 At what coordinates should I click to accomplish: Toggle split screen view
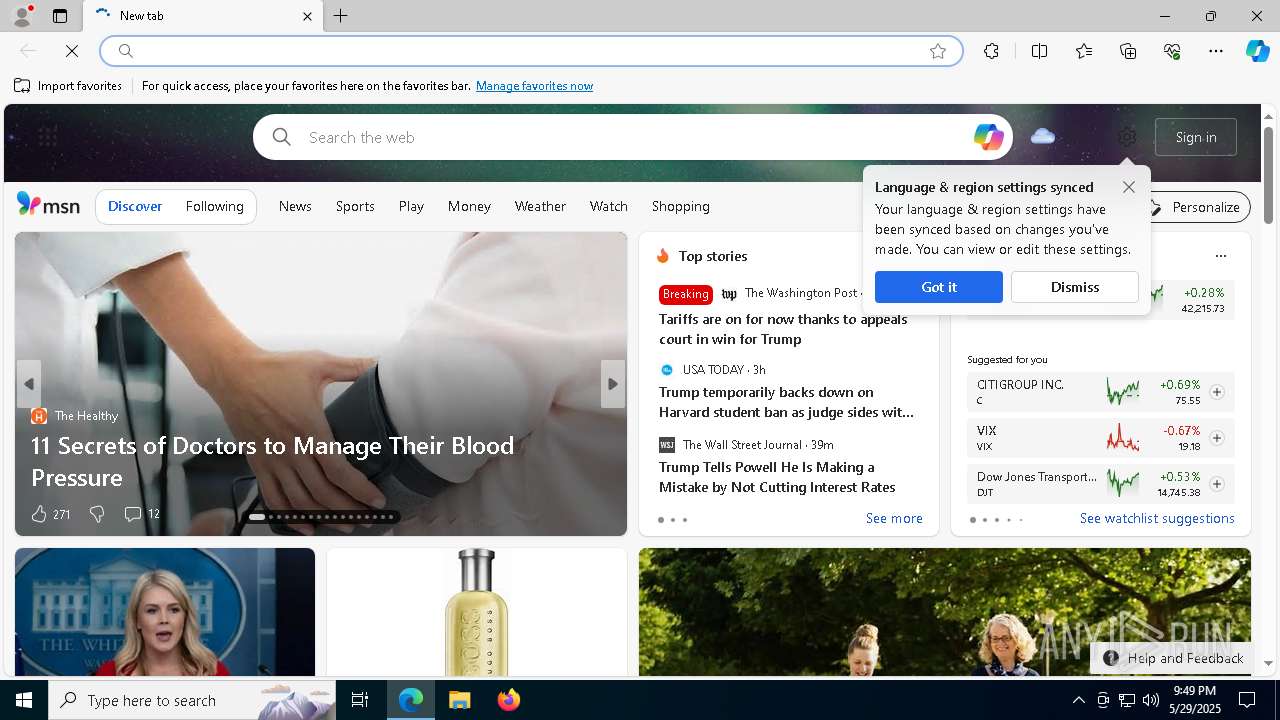1039,51
